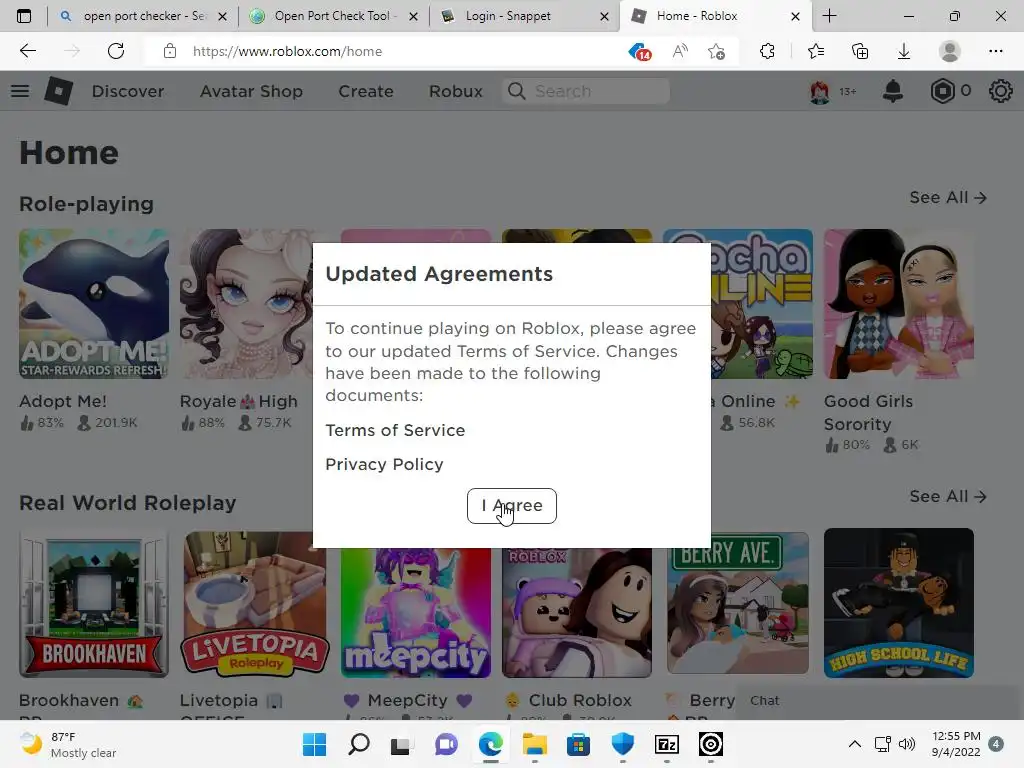Switch to the open port checker tab
The width and height of the screenshot is (1024, 768).
click(x=142, y=16)
